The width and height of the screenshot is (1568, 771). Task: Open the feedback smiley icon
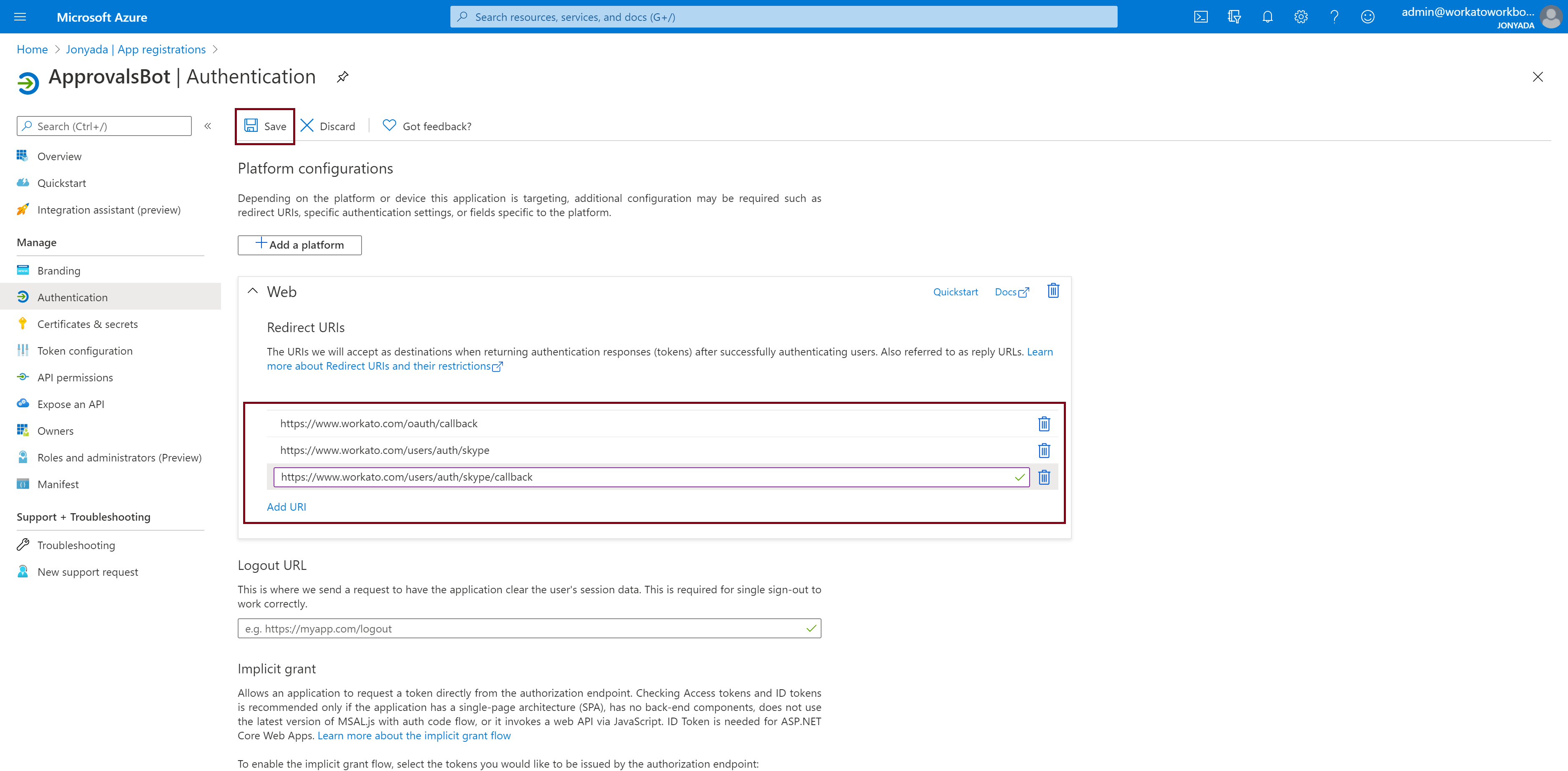point(1368,17)
